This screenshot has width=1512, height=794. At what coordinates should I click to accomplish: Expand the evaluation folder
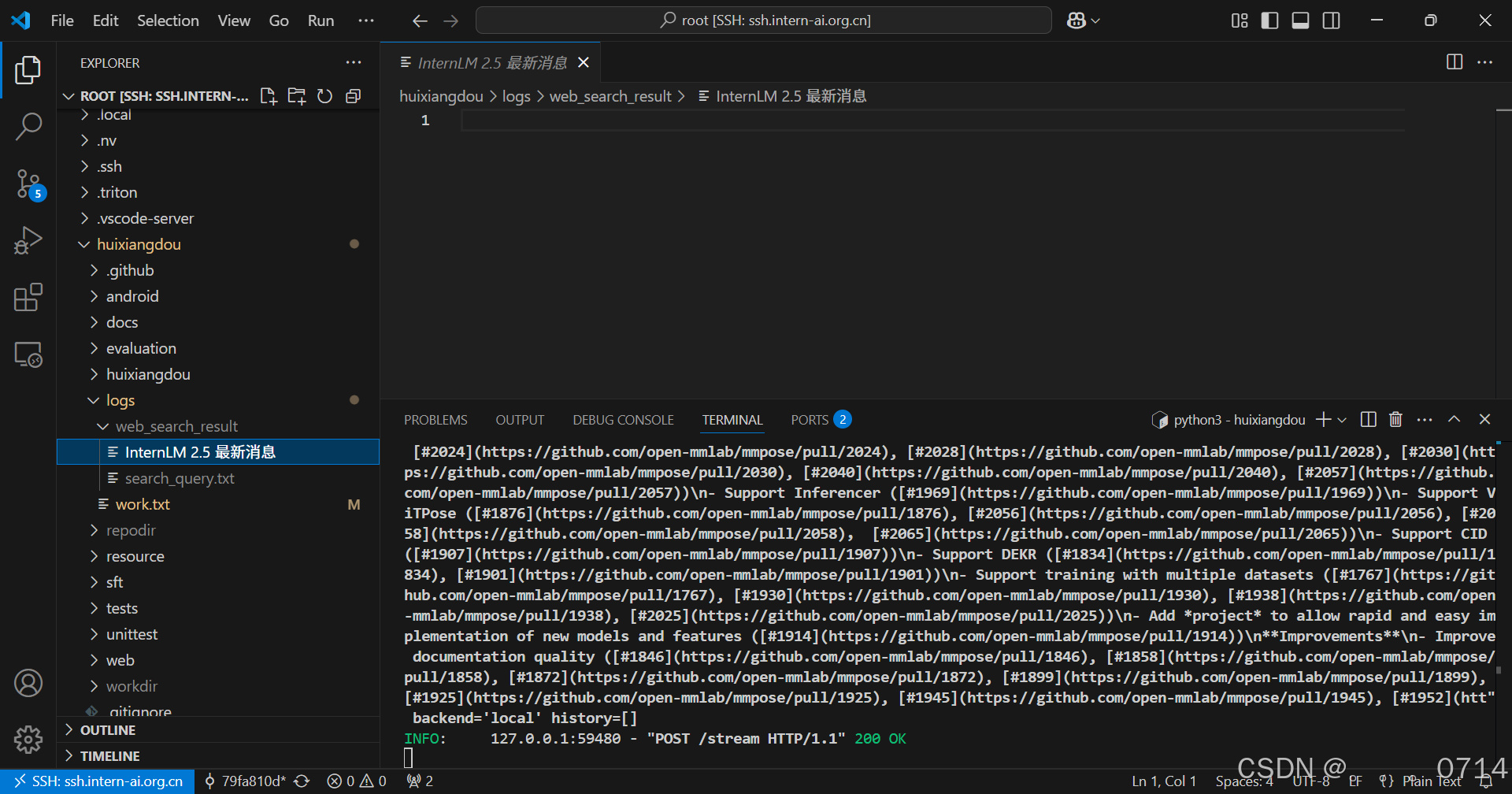click(218, 348)
